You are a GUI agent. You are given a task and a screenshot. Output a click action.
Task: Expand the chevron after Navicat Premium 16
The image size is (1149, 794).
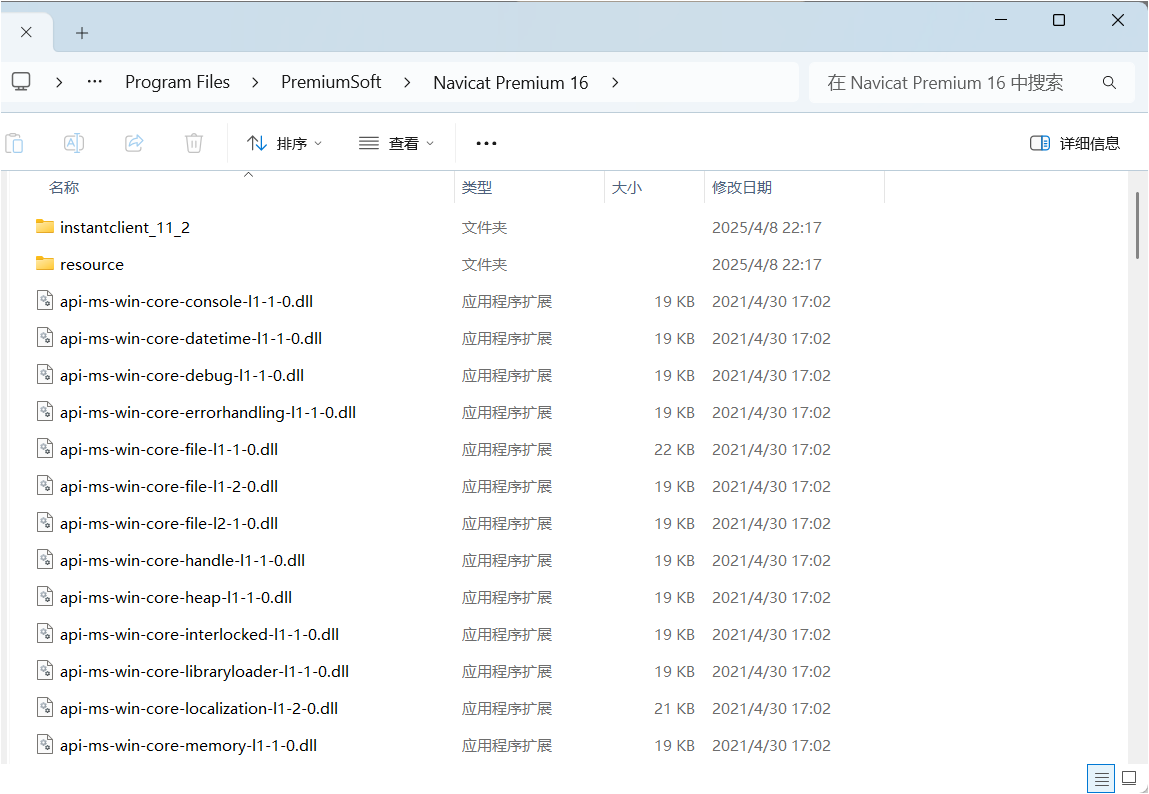(615, 83)
